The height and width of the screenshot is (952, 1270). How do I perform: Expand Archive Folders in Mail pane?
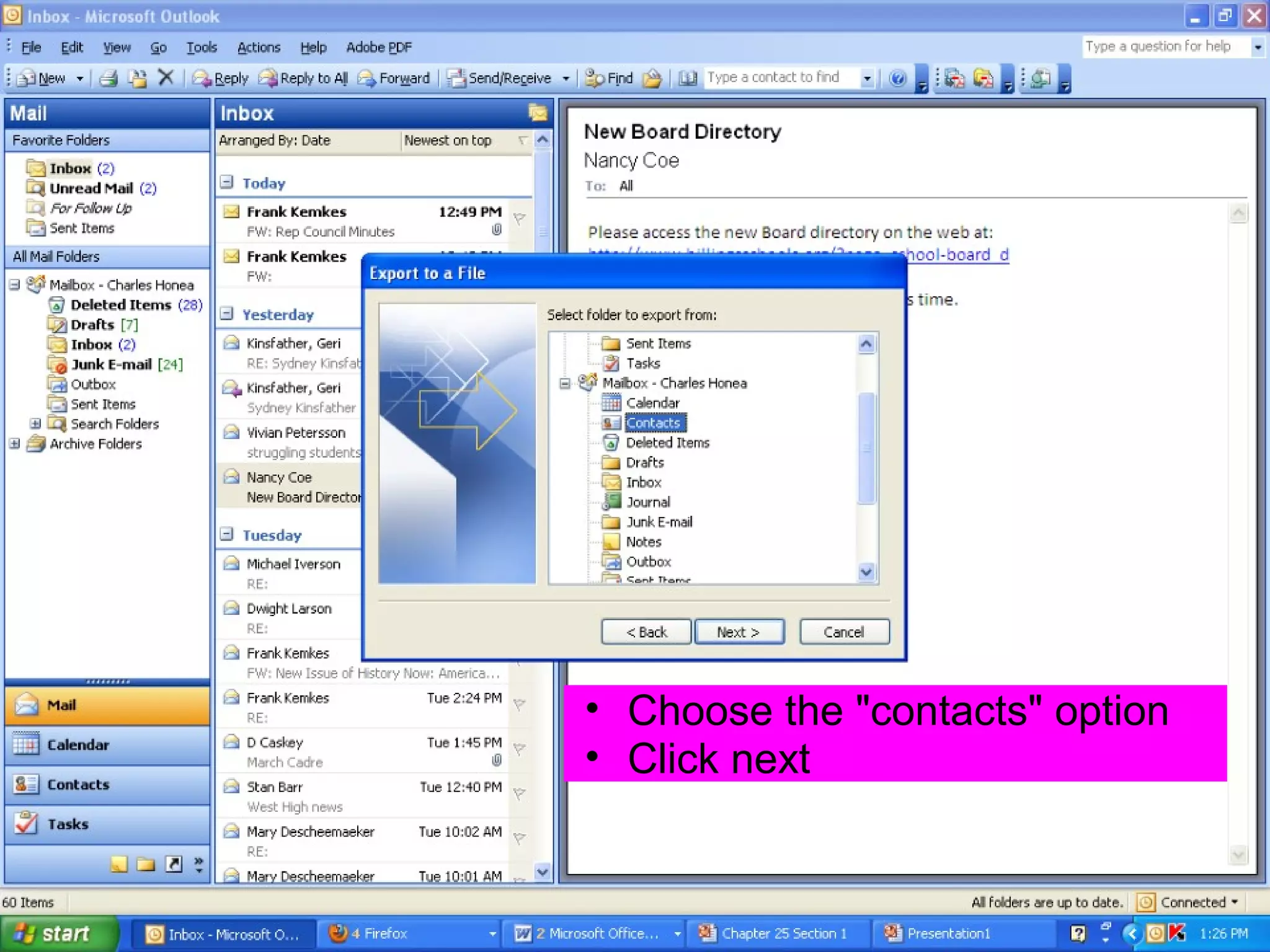point(14,444)
